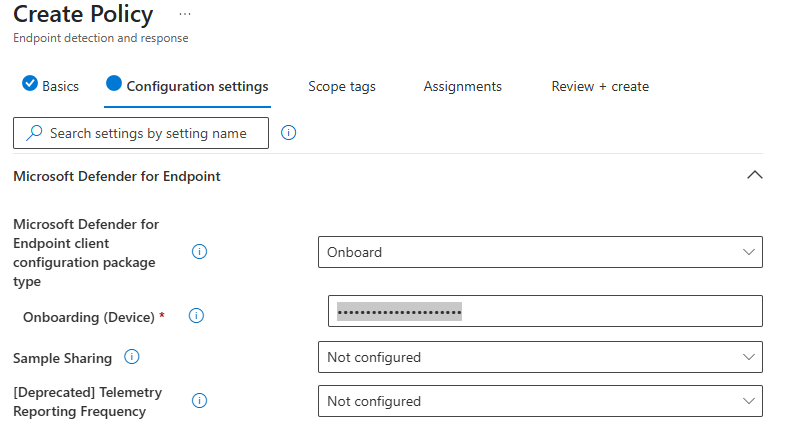Click the info icon beside the search box

coord(289,133)
